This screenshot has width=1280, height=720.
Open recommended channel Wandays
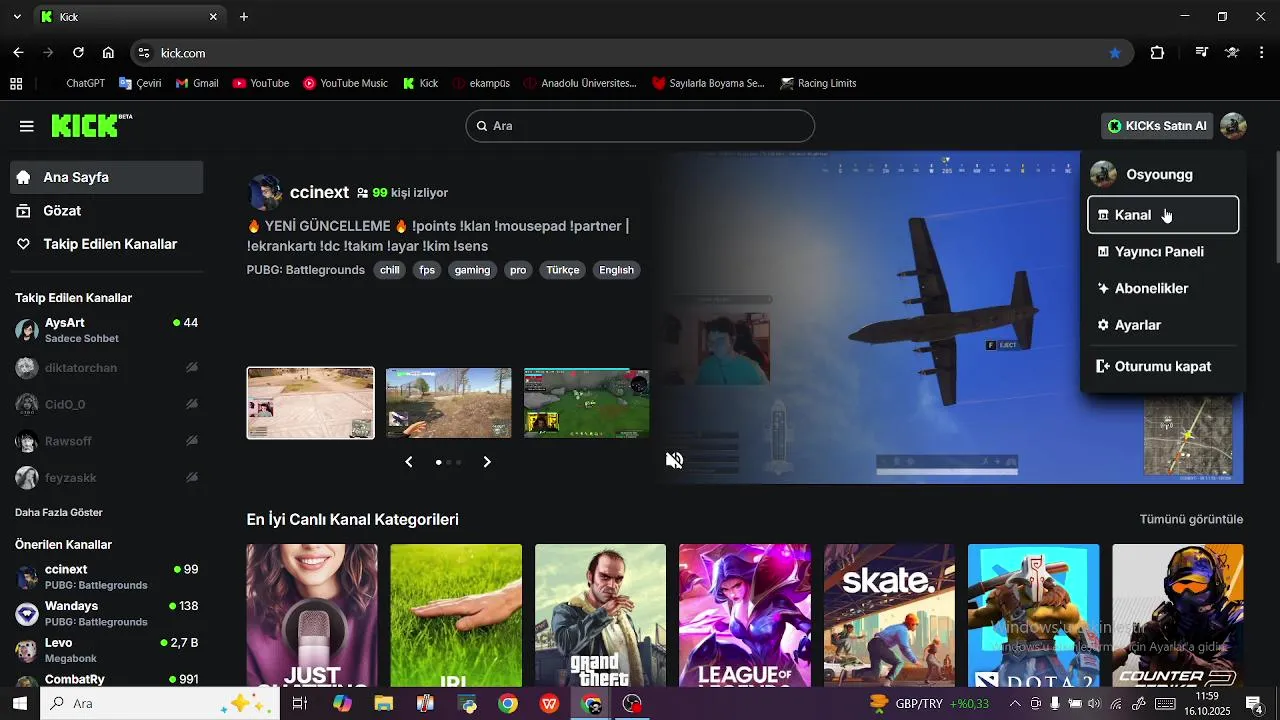(x=107, y=613)
